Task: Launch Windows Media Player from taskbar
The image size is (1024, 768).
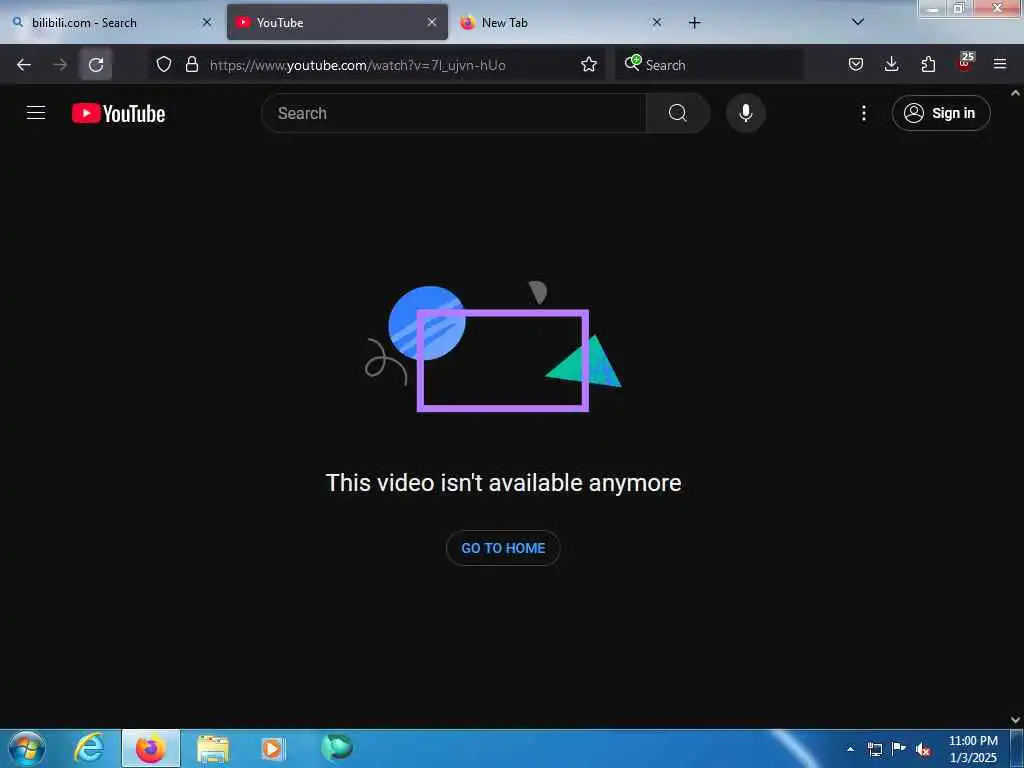Action: click(x=273, y=748)
